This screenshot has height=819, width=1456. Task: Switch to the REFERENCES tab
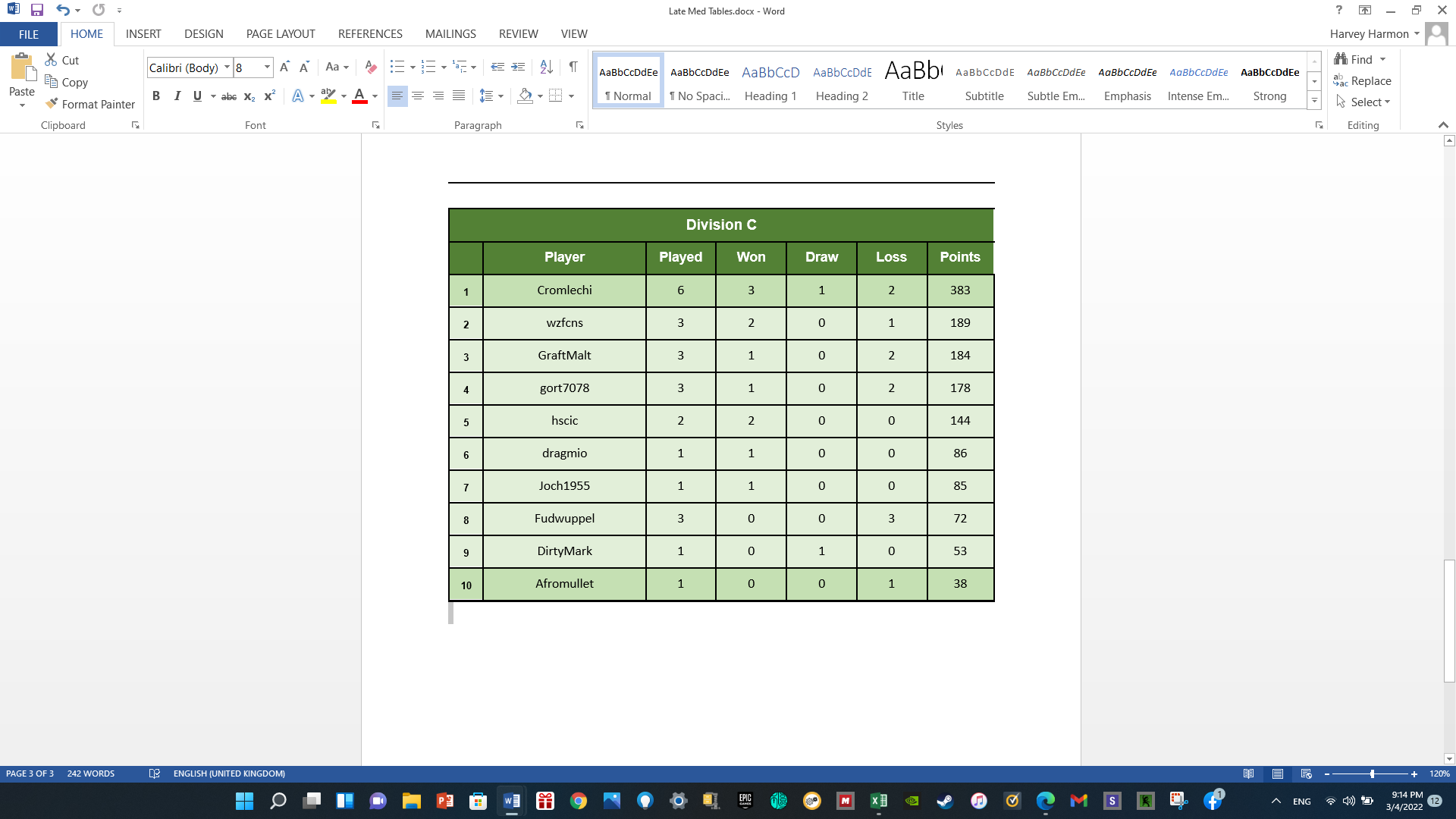370,34
